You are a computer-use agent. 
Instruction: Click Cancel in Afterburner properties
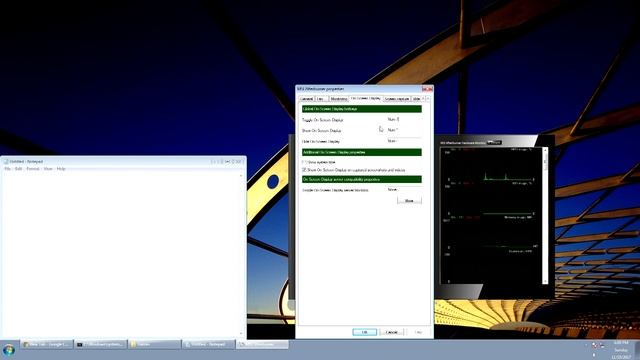pos(392,332)
